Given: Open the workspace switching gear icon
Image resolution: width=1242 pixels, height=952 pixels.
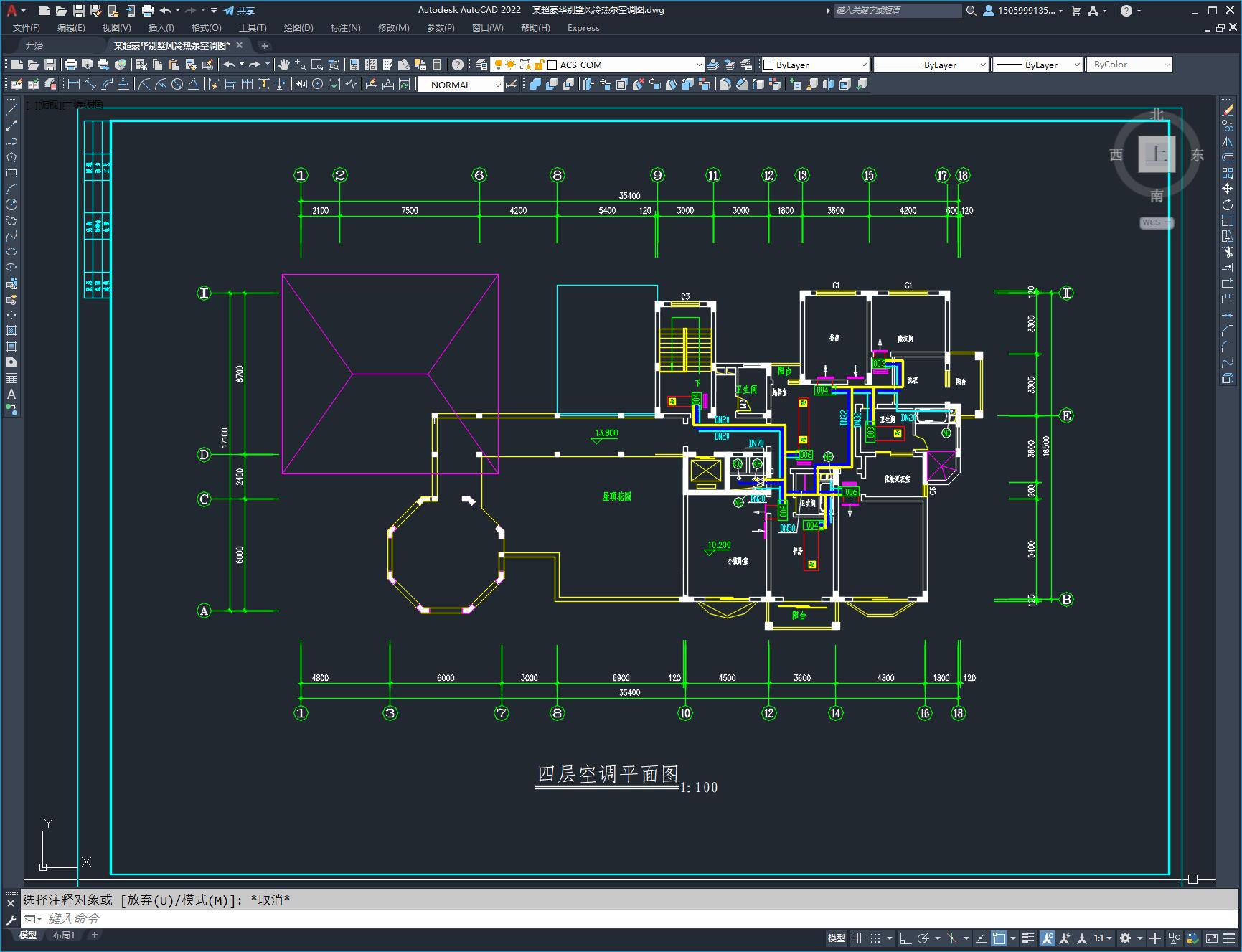Looking at the screenshot, I should click(x=1126, y=938).
